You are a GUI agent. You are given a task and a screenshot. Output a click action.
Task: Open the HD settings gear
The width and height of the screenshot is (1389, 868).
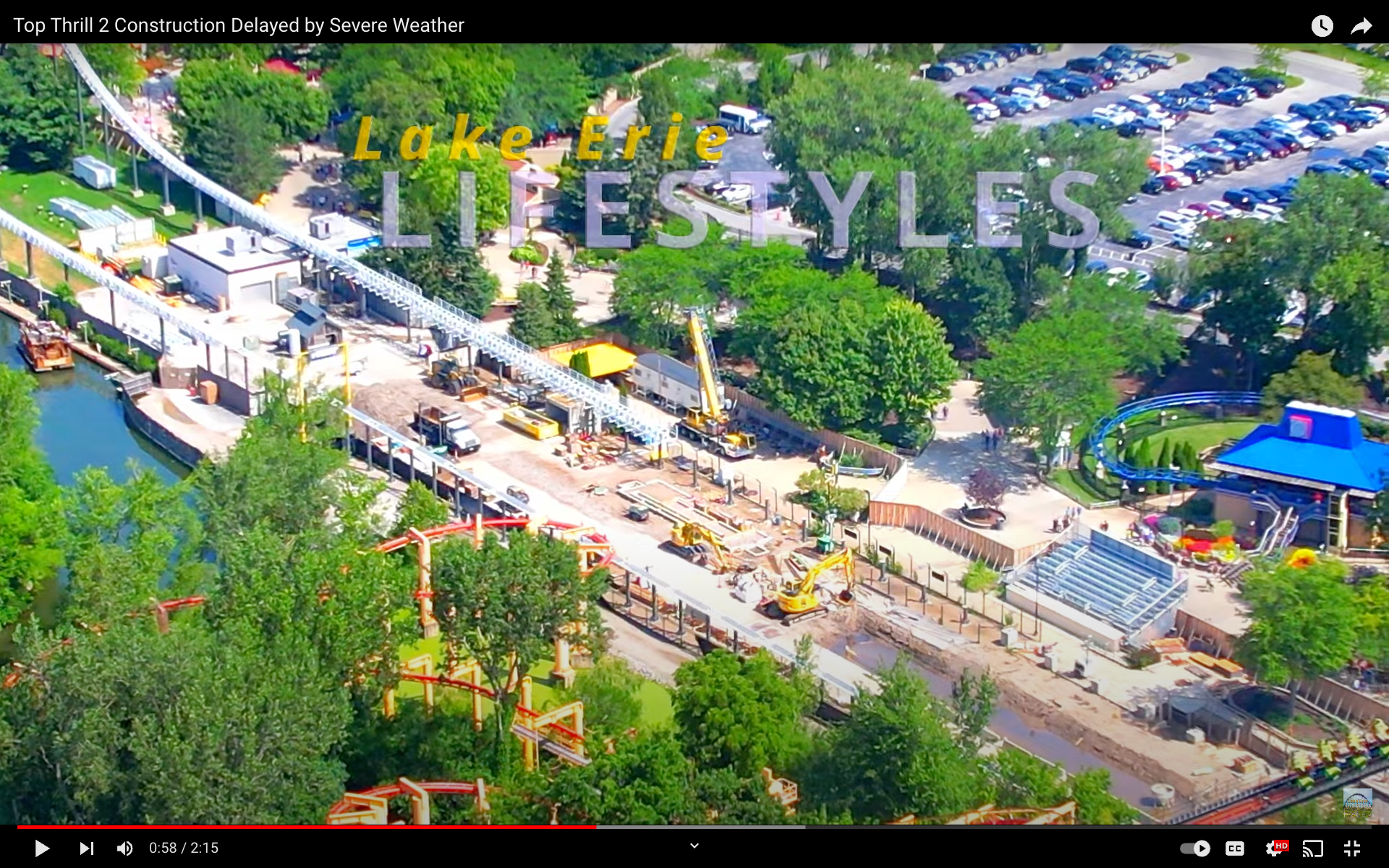(x=1275, y=848)
